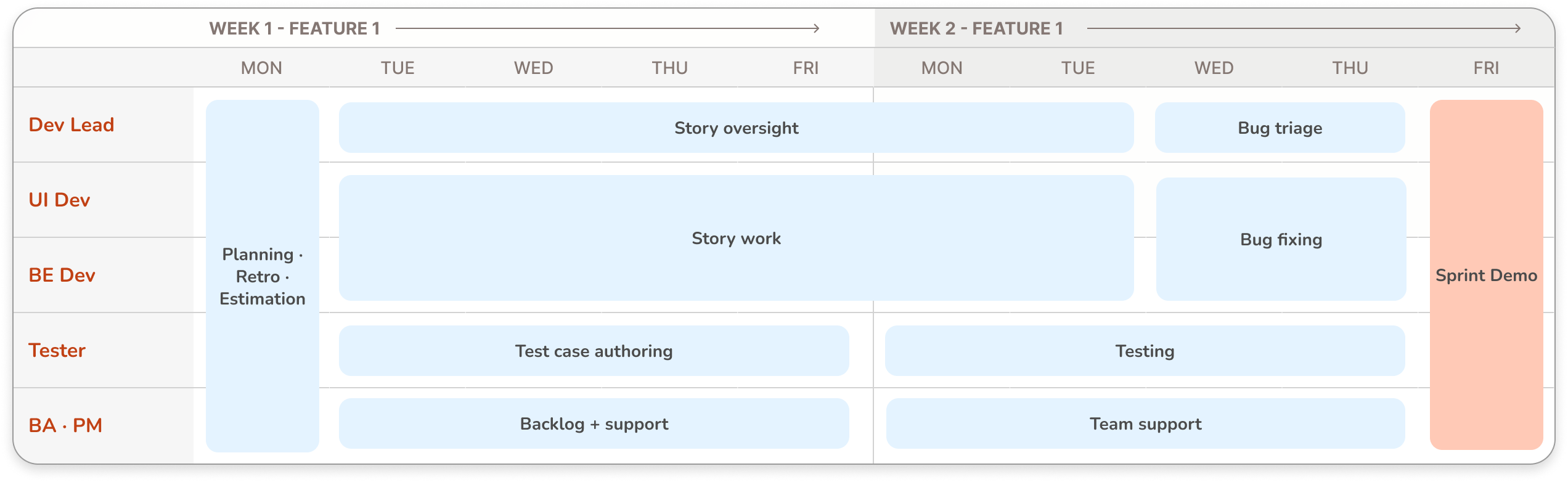Select the Bug fixing block
The width and height of the screenshot is (1568, 482).
(1281, 239)
